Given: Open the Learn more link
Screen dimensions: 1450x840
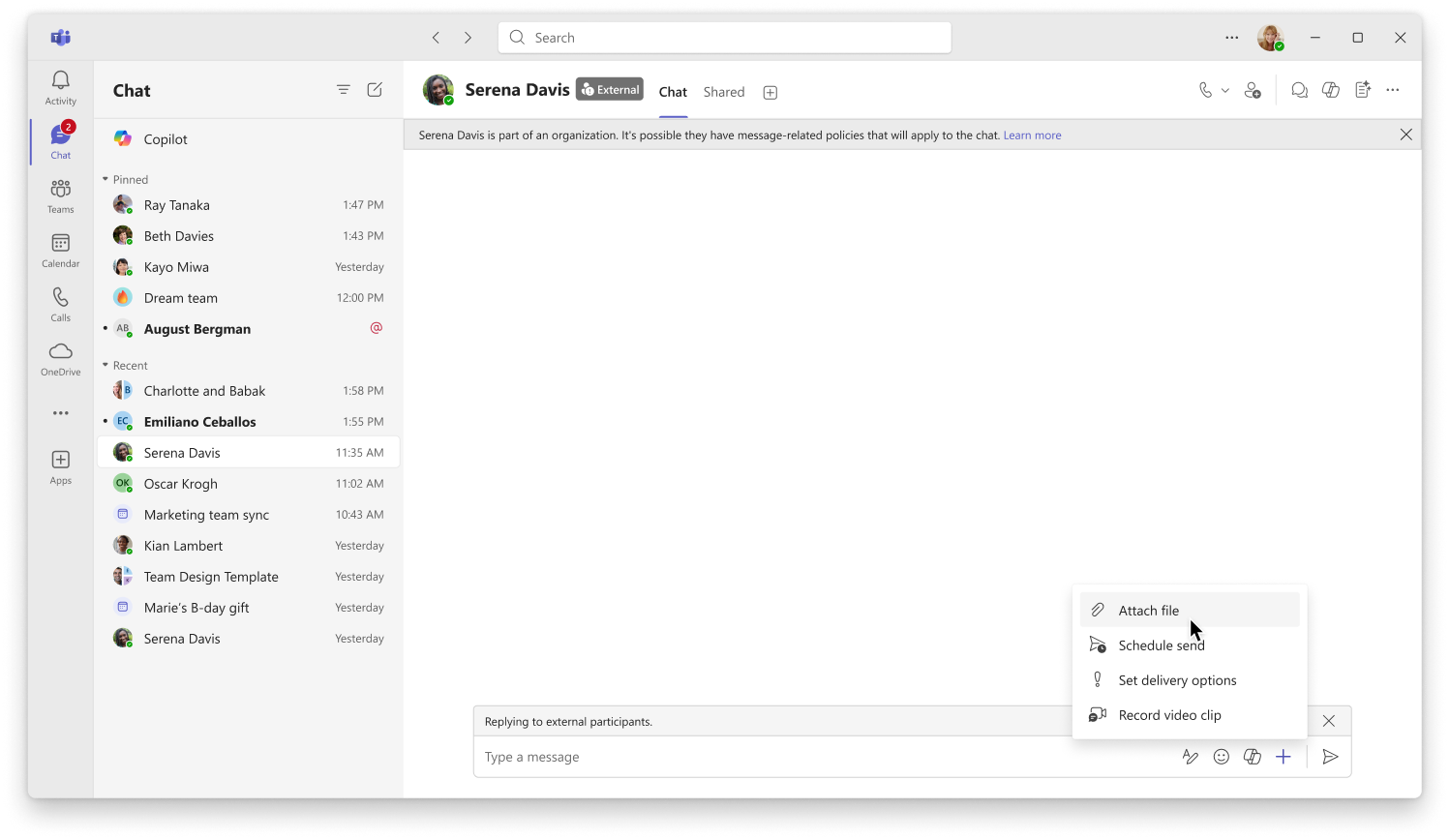Looking at the screenshot, I should coord(1032,135).
